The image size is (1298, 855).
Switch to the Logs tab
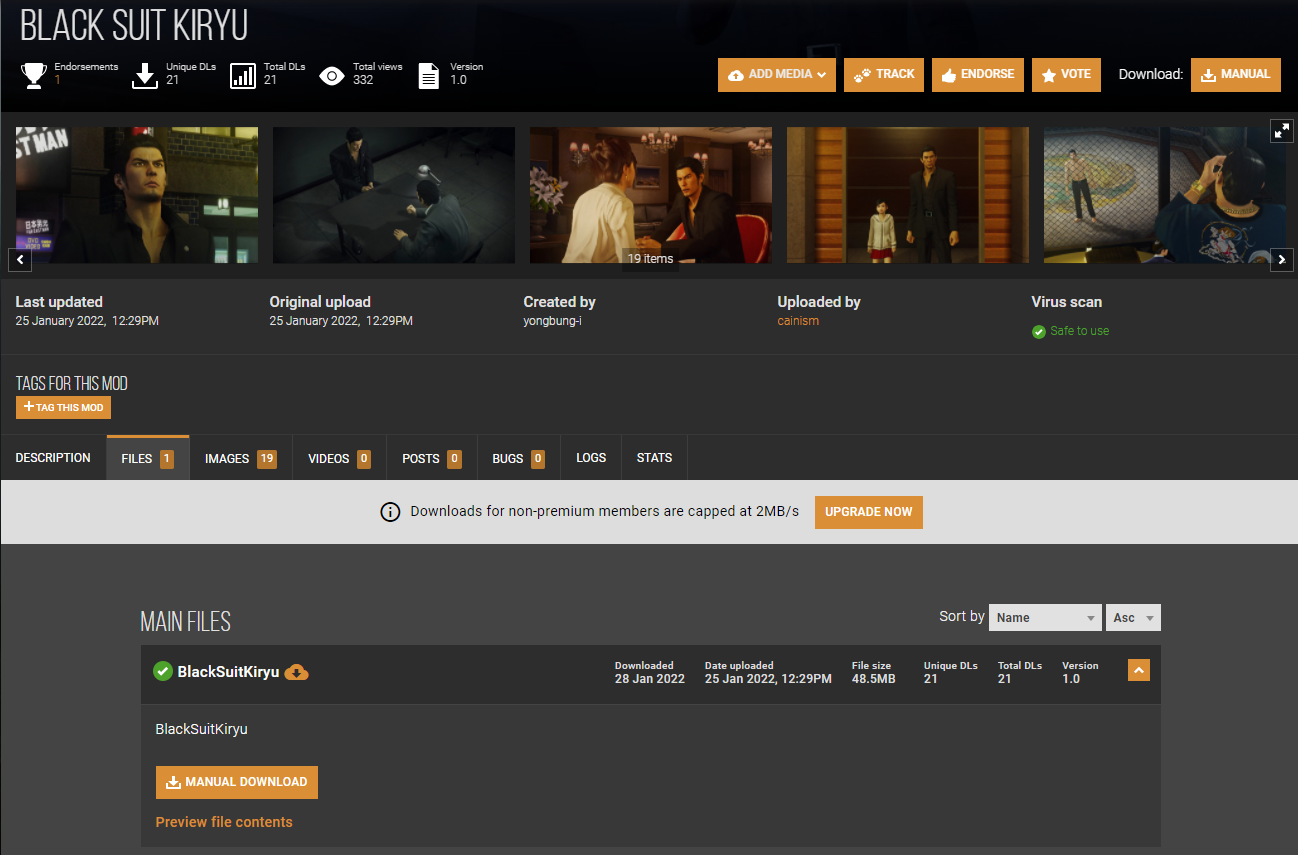pos(591,458)
